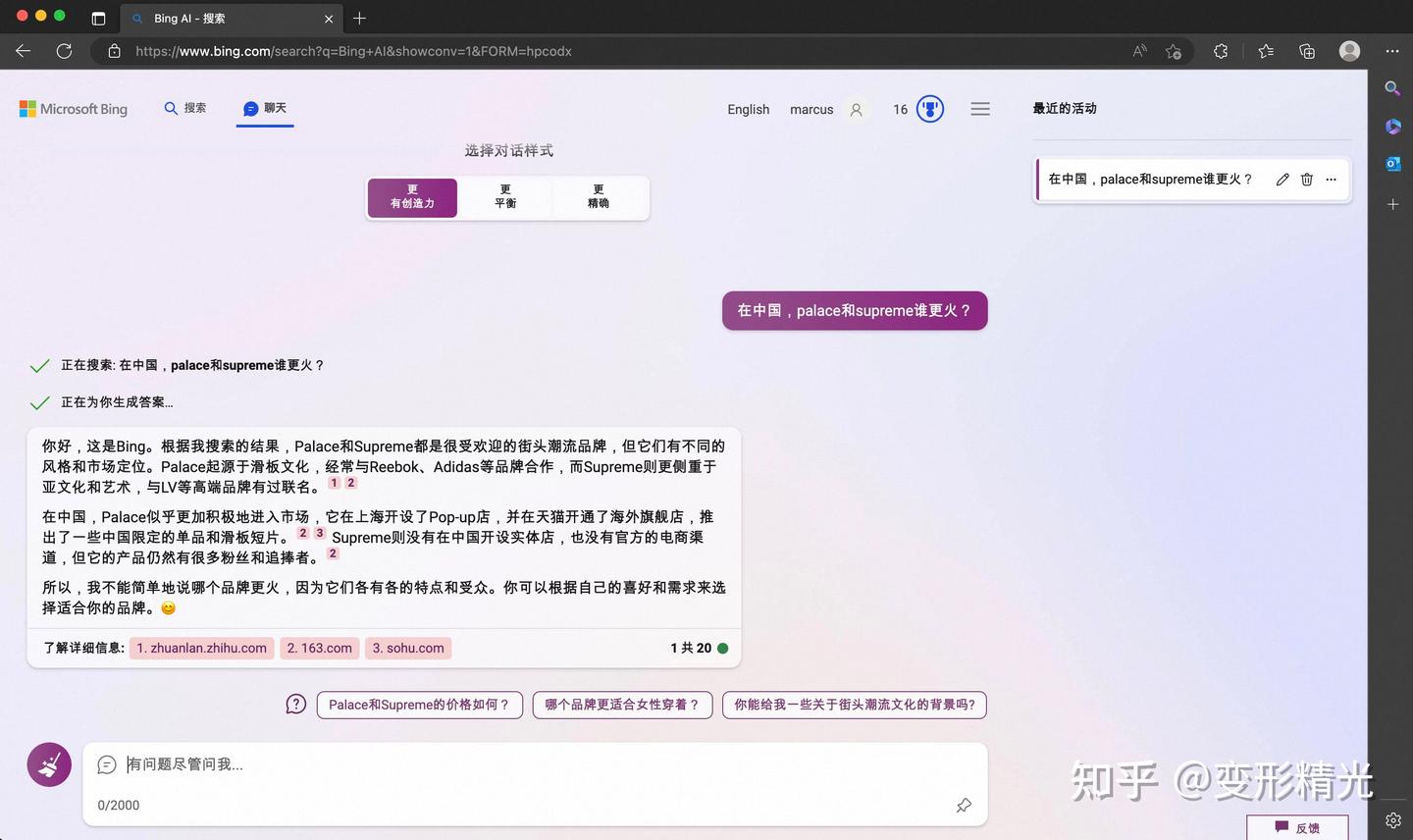Open a new browser tab

pos(360,18)
